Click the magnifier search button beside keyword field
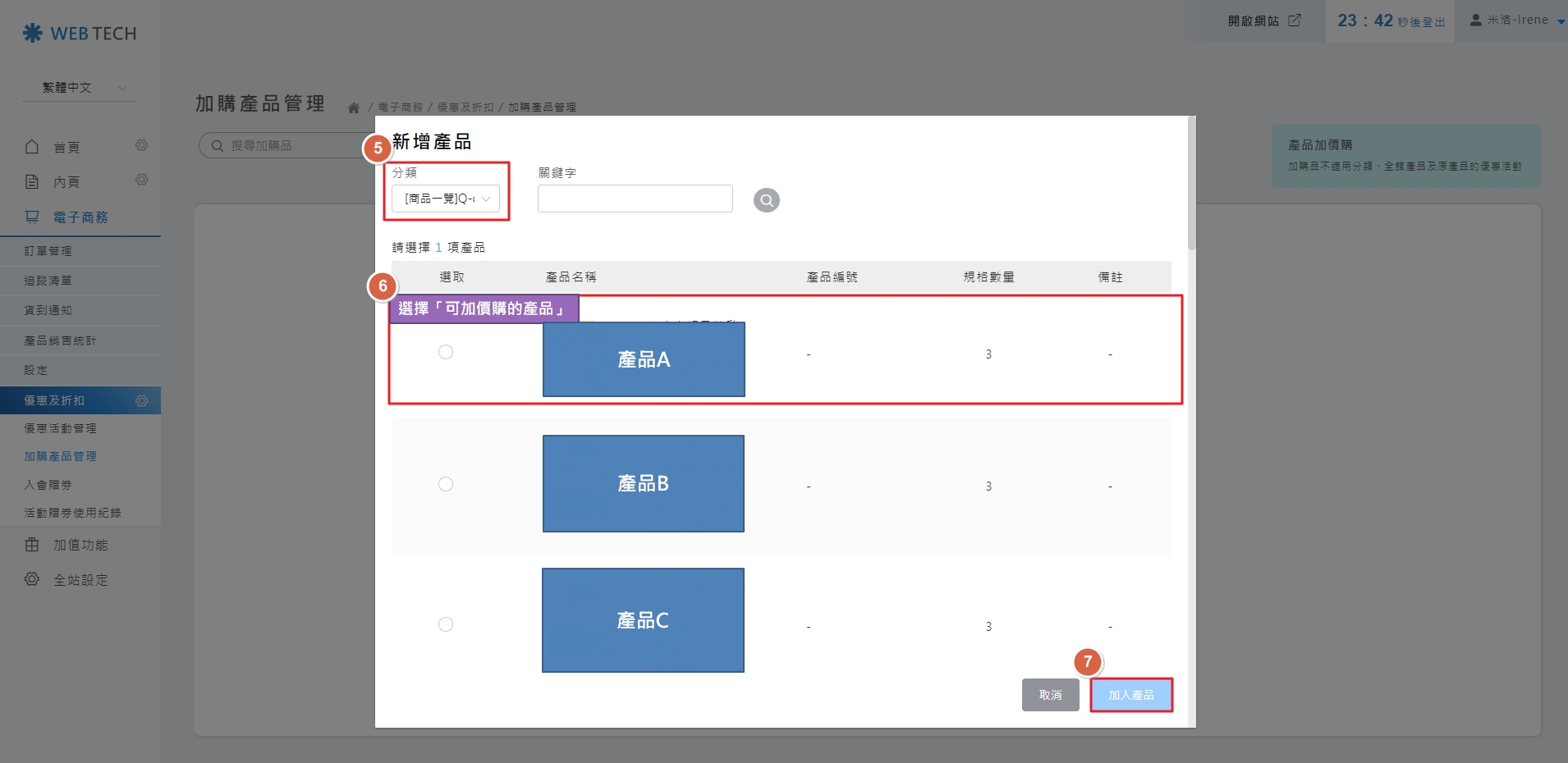Screen dimensions: 1568x763 tap(766, 200)
